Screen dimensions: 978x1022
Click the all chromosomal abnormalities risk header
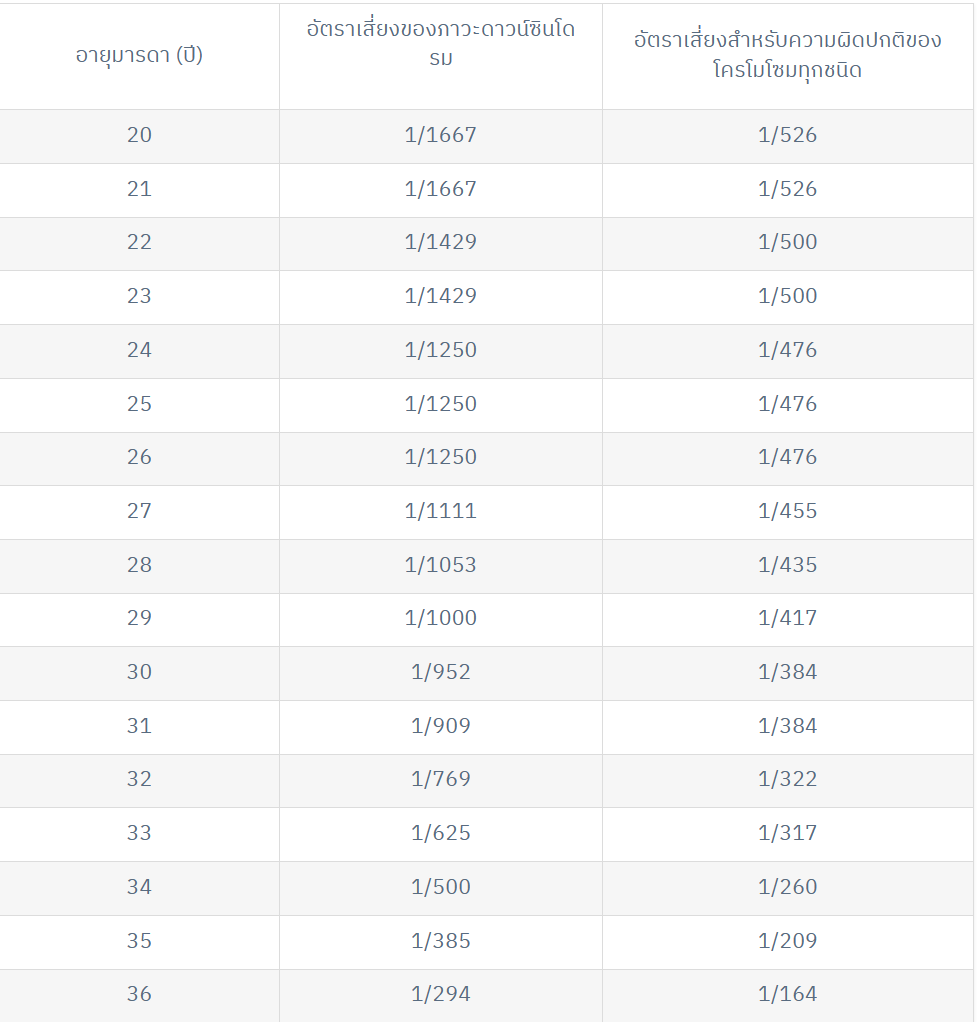click(788, 56)
